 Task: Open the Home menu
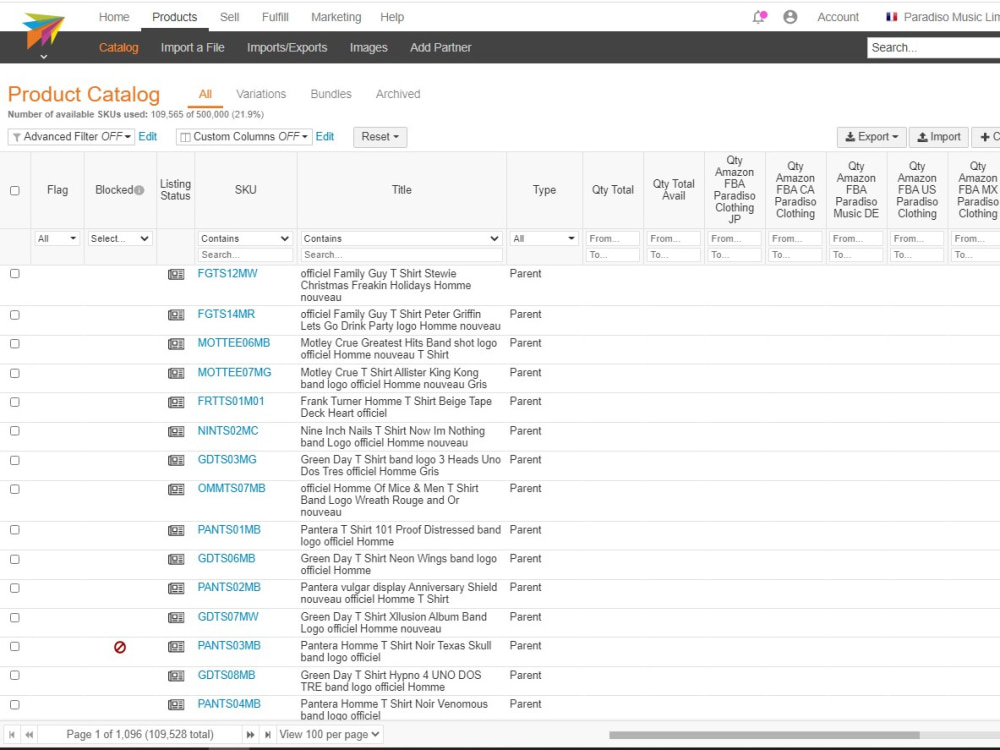(114, 17)
